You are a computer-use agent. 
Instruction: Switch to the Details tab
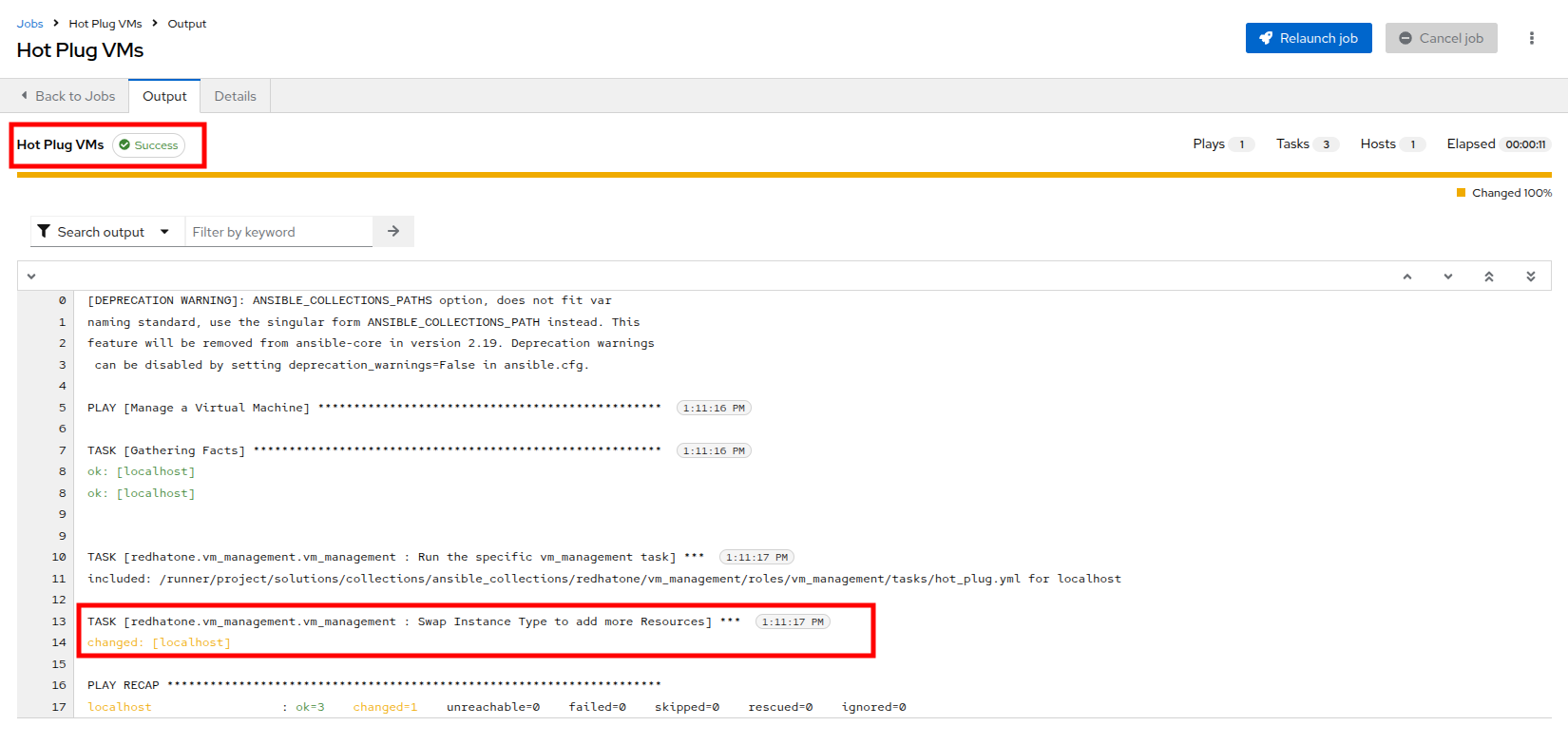[x=235, y=96]
